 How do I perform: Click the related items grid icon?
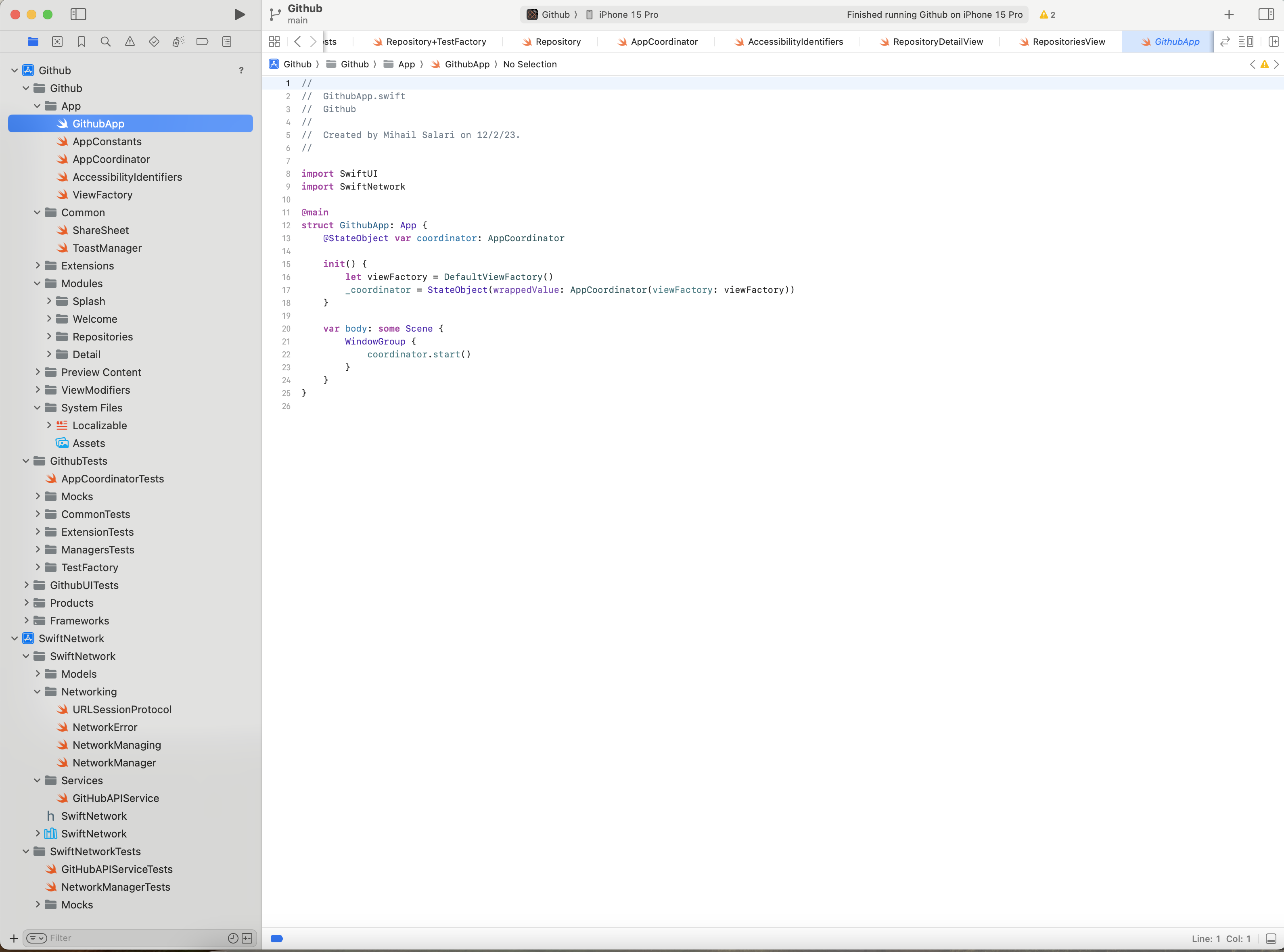pos(274,42)
